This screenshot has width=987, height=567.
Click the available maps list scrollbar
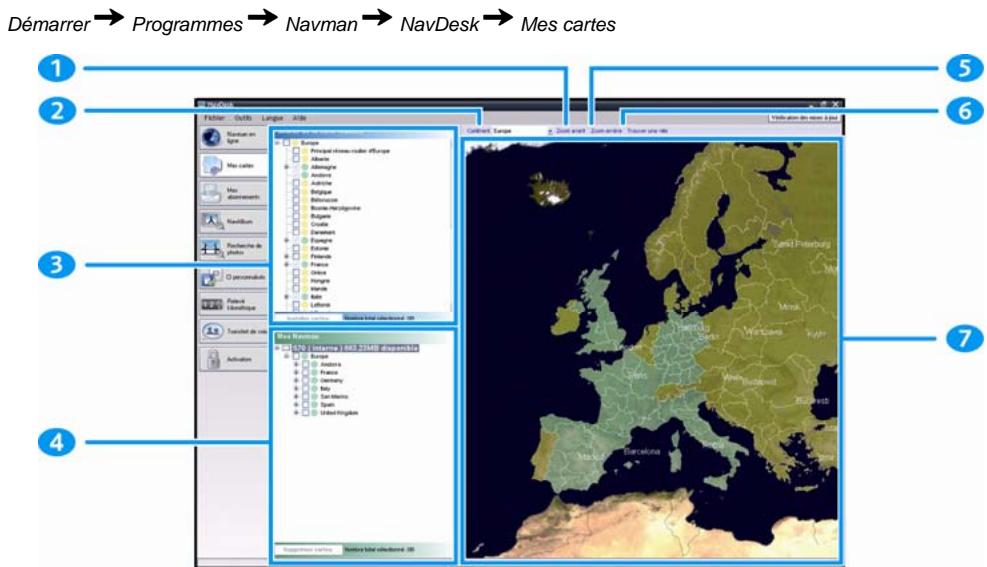451,223
